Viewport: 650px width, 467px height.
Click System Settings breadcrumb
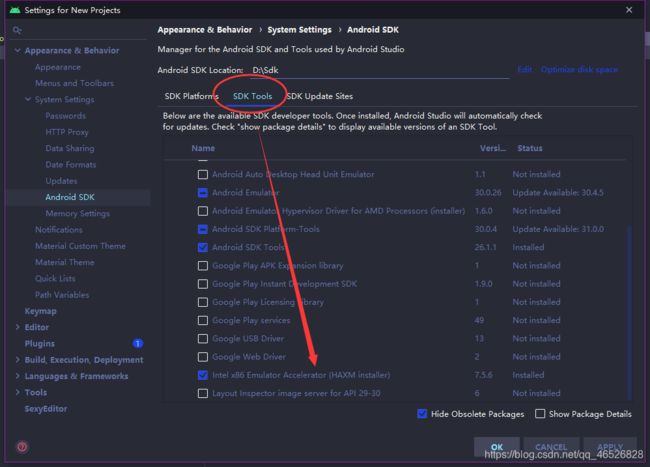[299, 30]
